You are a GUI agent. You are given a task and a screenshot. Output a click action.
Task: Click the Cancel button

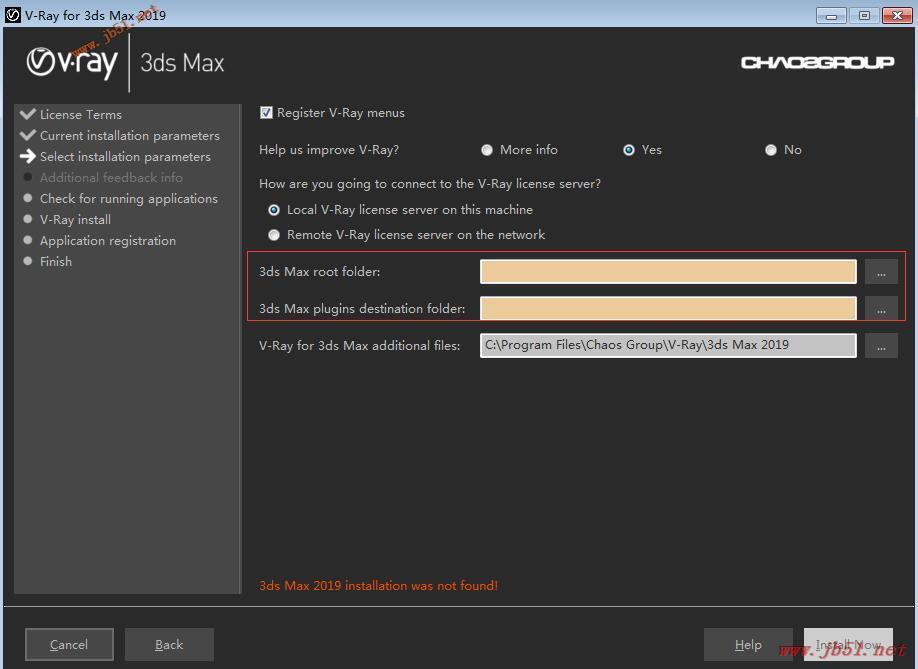coord(69,644)
